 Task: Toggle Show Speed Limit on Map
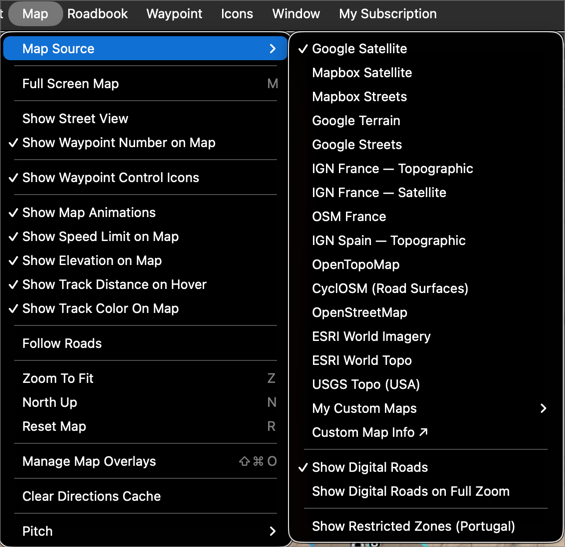[145, 237]
